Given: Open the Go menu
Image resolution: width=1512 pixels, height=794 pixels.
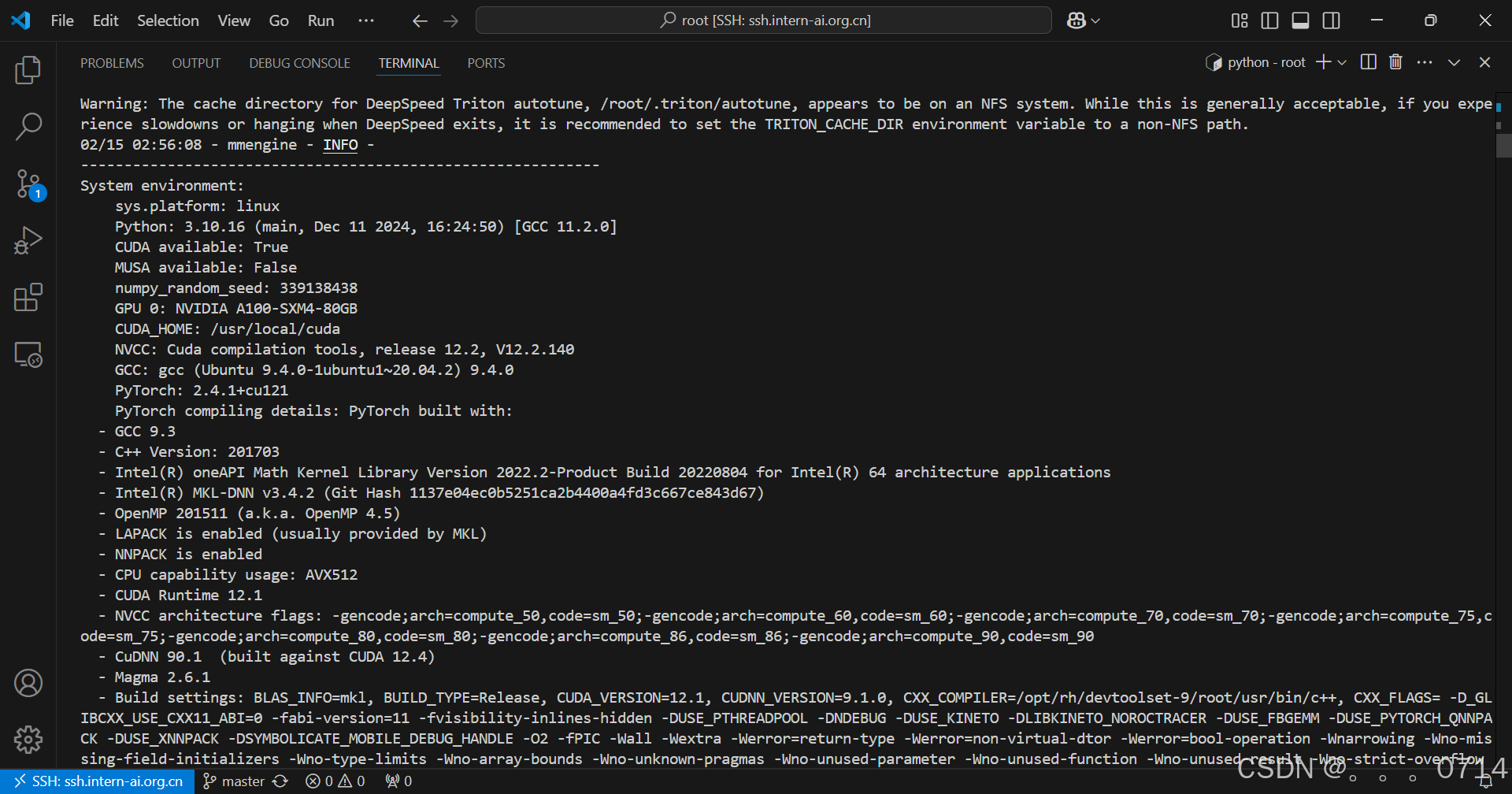Looking at the screenshot, I should [279, 20].
